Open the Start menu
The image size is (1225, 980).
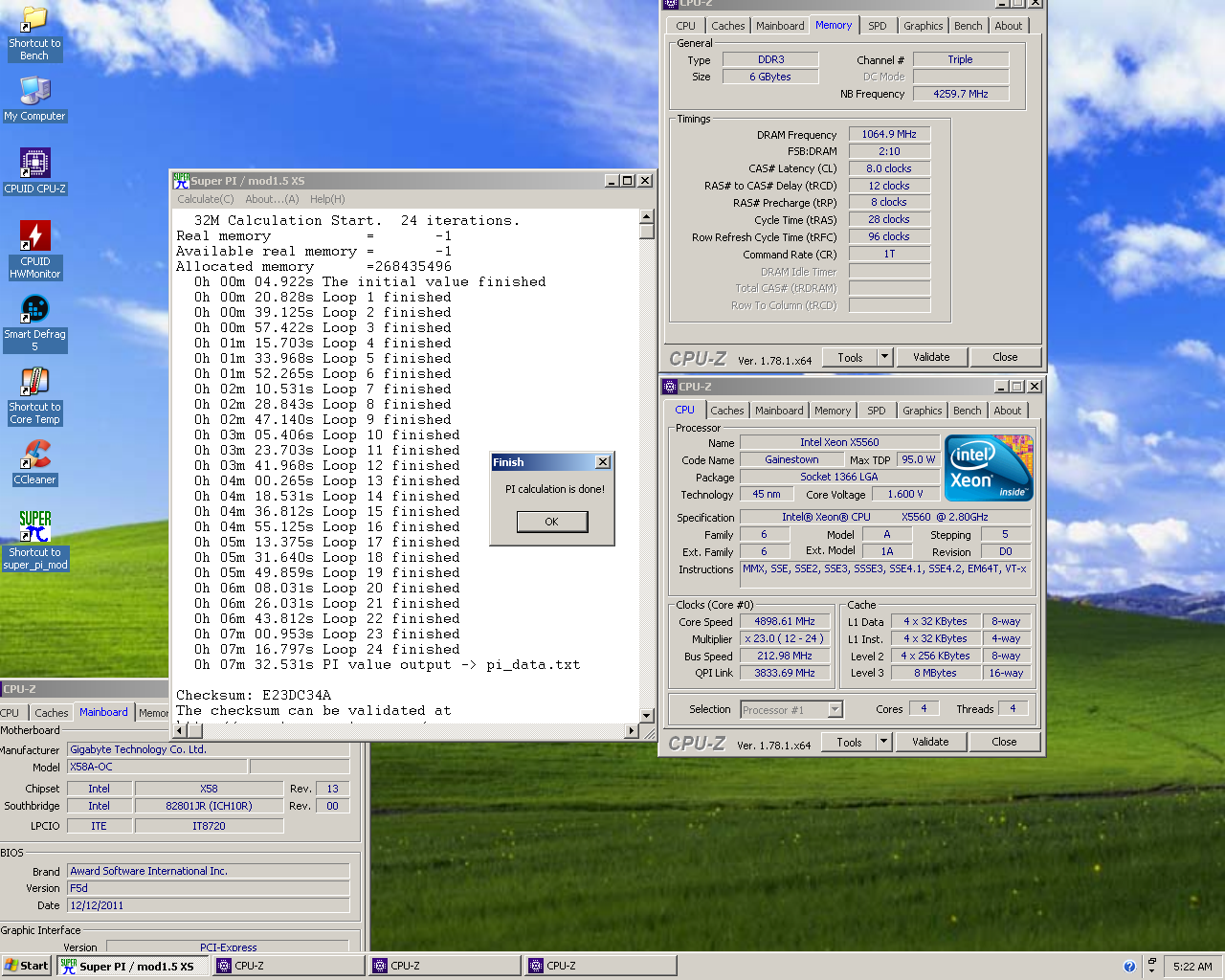27,967
